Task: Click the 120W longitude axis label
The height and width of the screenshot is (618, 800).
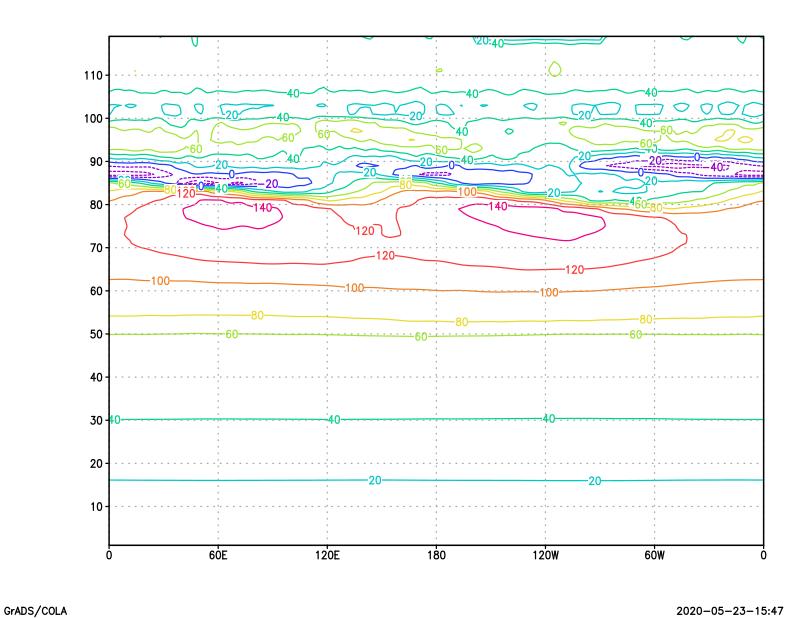Action: (x=545, y=554)
